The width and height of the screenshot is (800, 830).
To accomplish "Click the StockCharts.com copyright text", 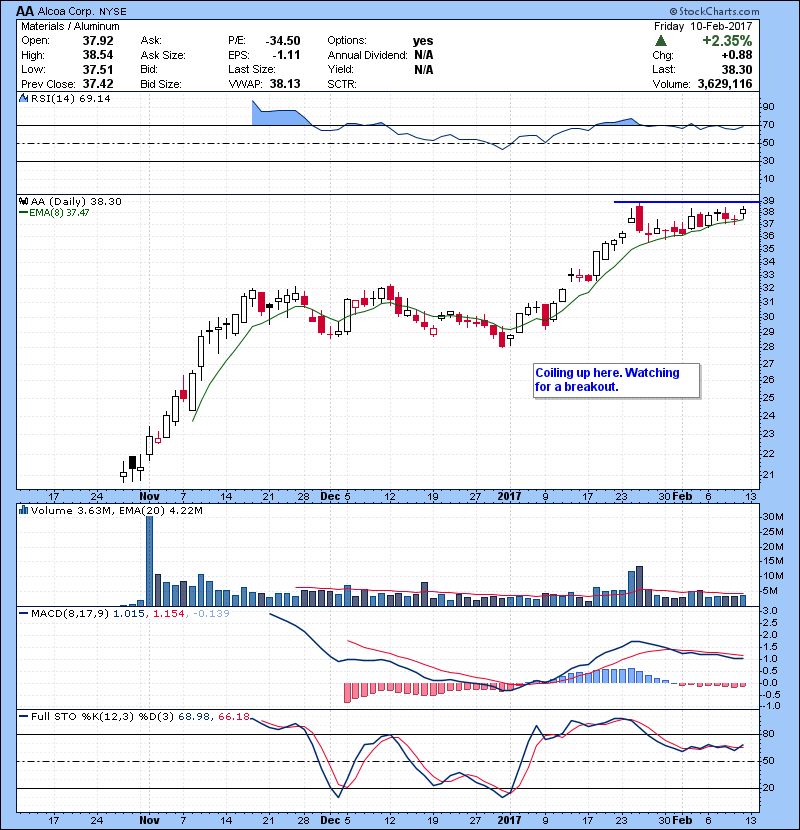I will [x=714, y=11].
